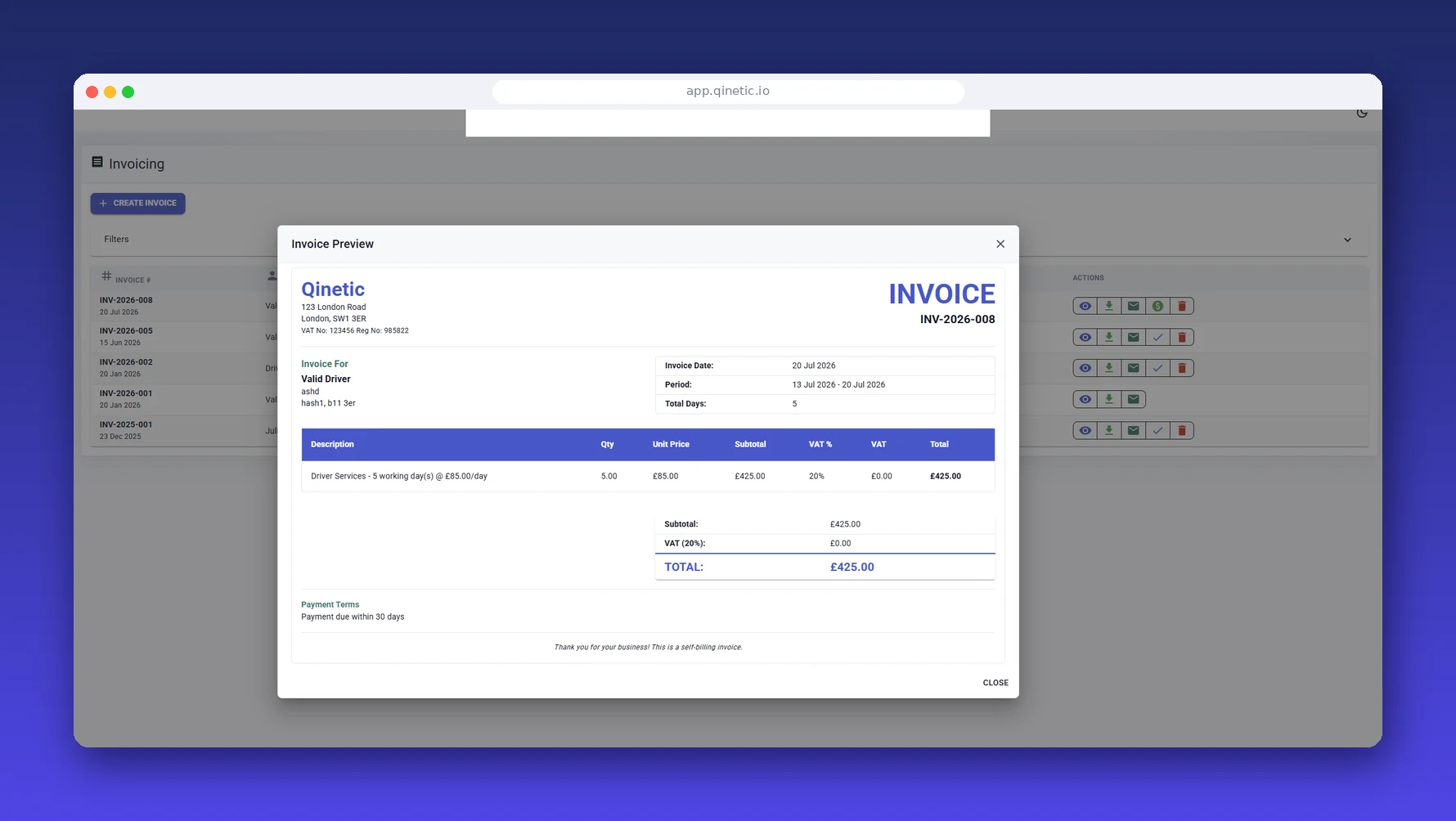Screen dimensions: 1456x821
Task: Click the Driver Services line item description
Action: [x=399, y=476]
